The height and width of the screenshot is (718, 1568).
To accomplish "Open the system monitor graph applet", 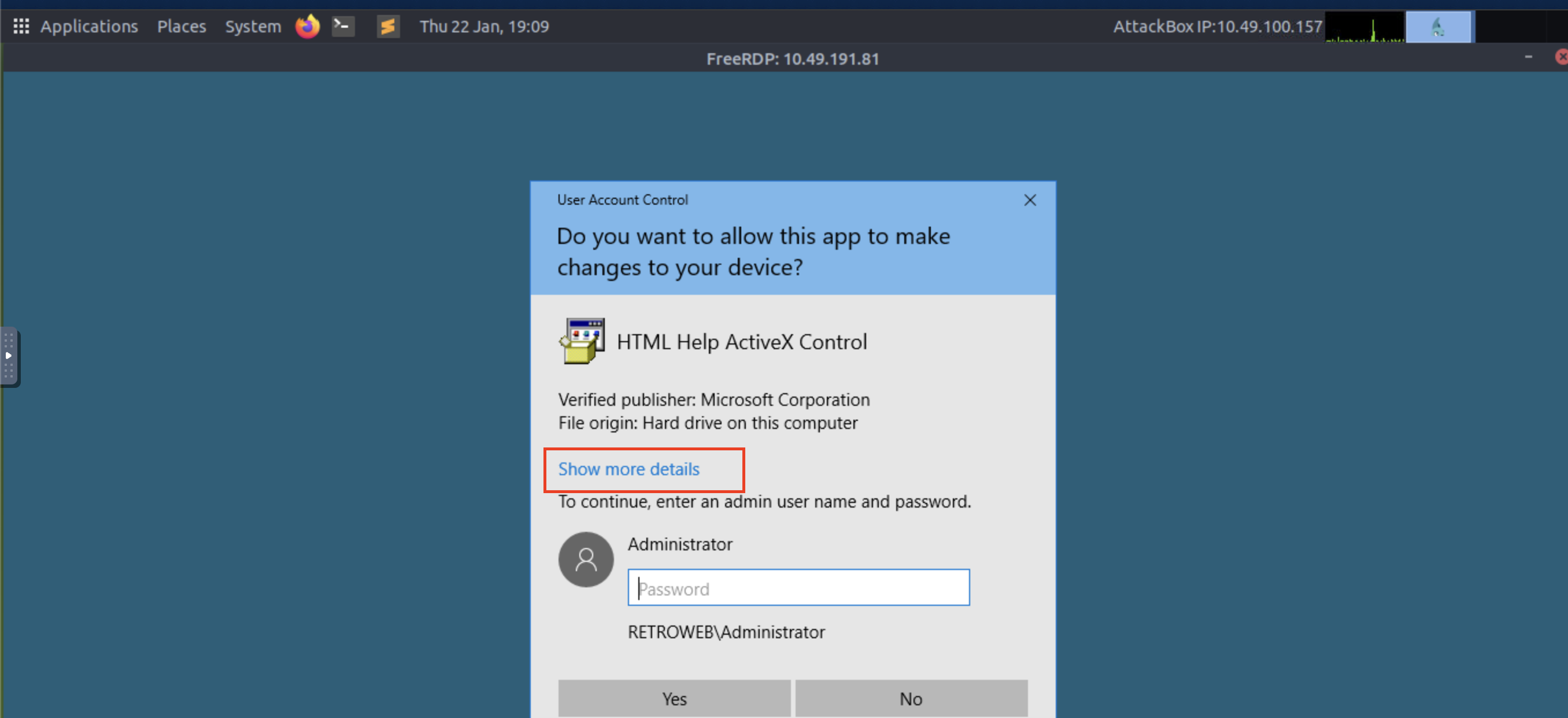I will click(1364, 27).
